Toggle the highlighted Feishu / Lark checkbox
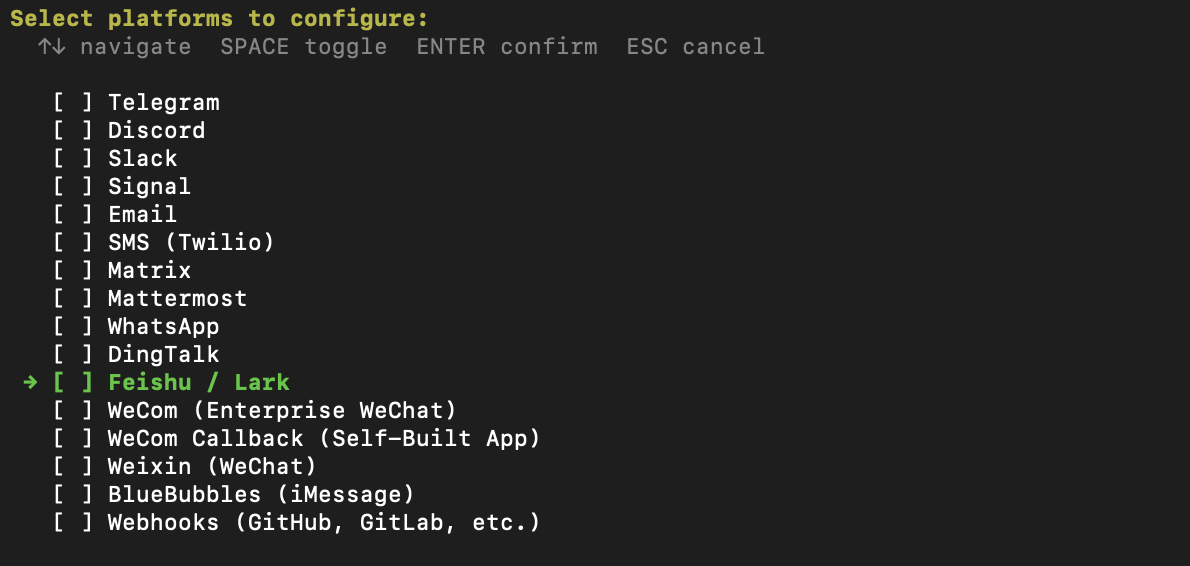Screen dimensions: 1190x566 point(73,383)
